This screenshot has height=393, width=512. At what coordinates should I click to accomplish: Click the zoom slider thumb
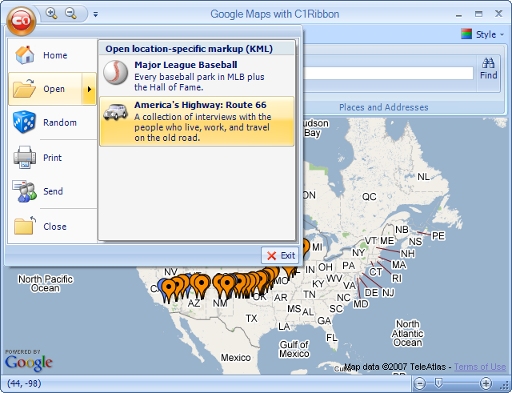pos(439,383)
